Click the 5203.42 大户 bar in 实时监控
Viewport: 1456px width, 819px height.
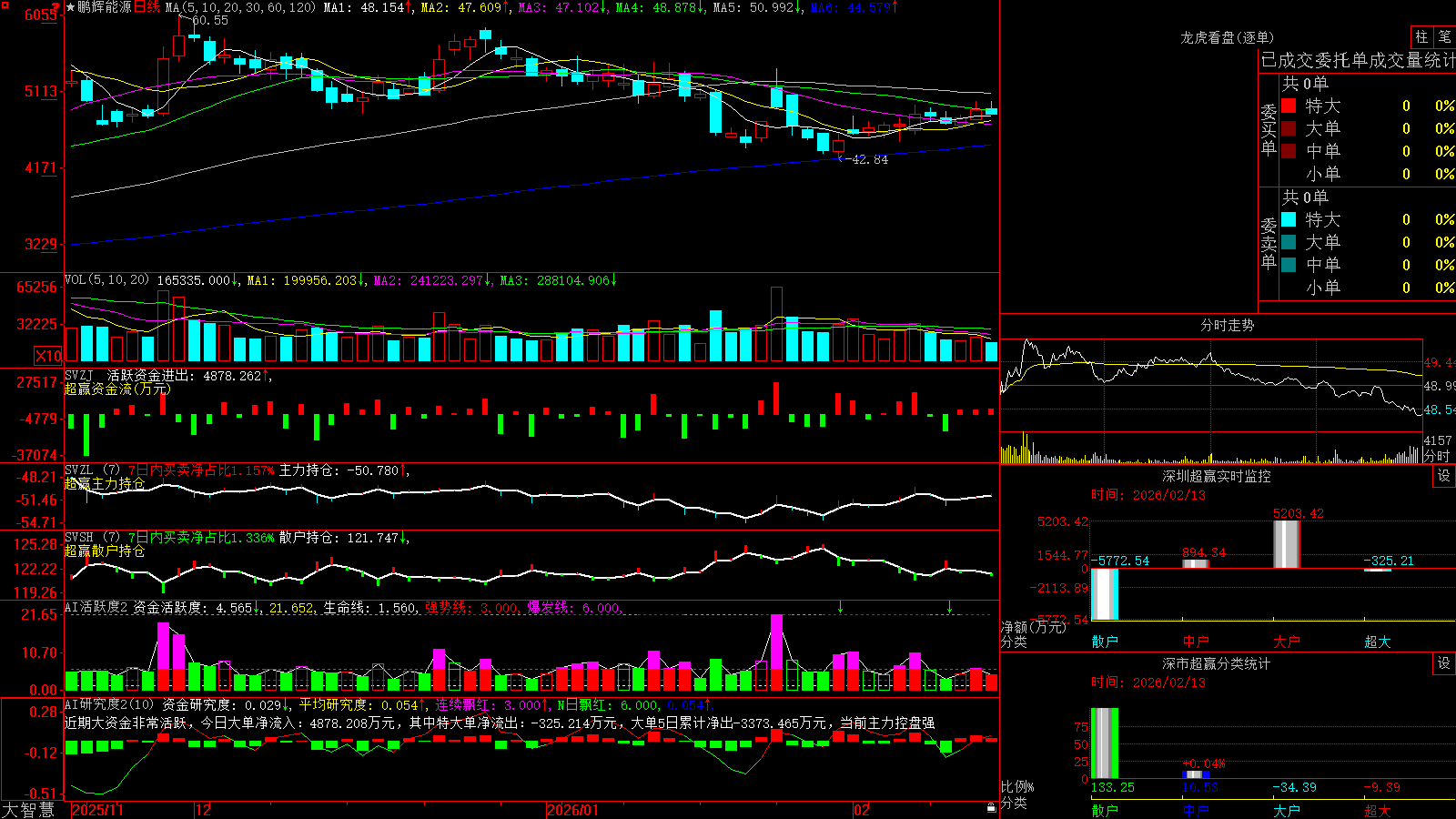click(1286, 544)
